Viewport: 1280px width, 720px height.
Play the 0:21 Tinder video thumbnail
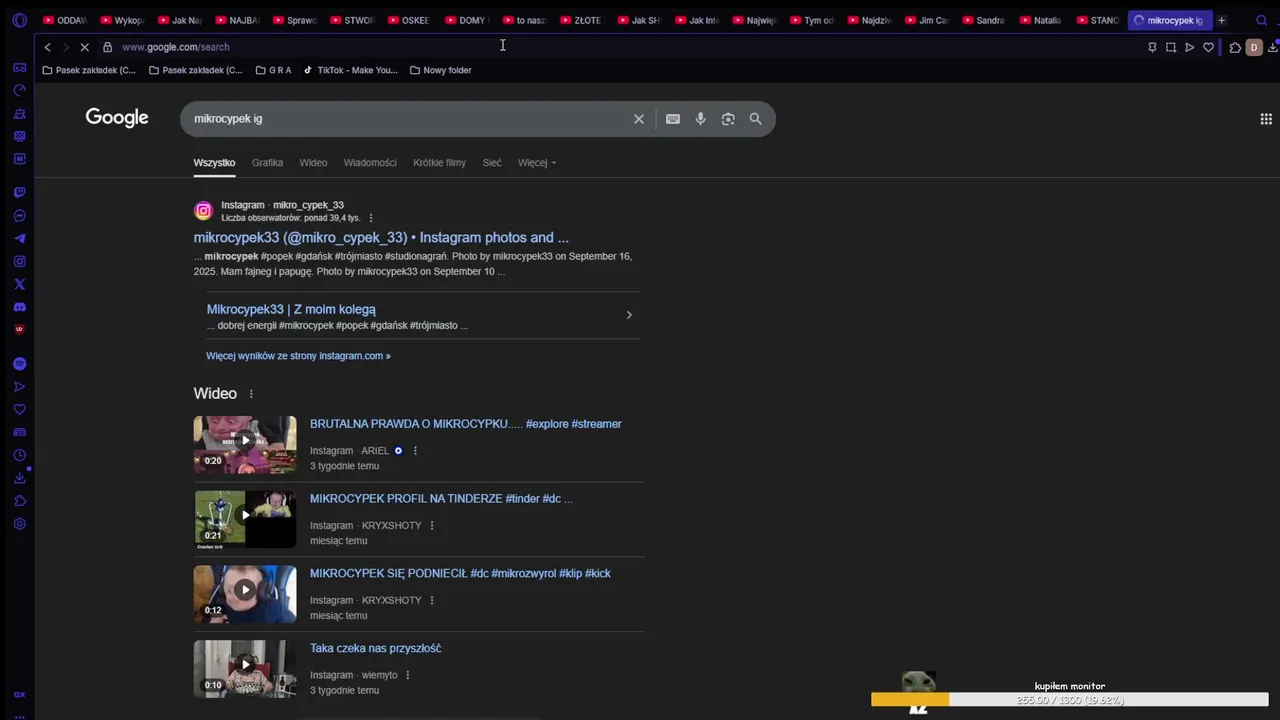tap(245, 520)
